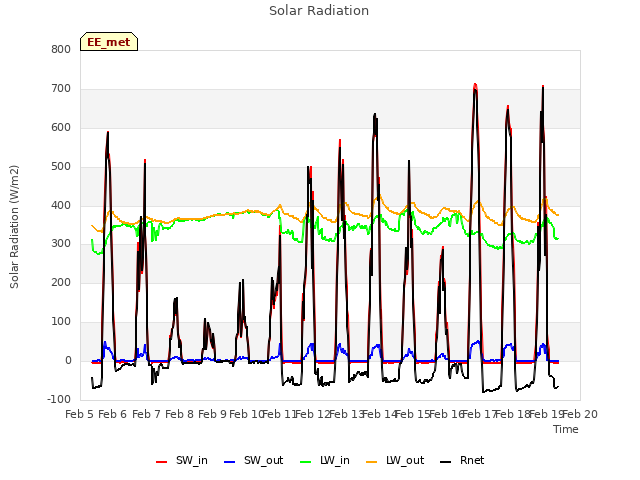Viewport: 640px width, 480px height.
Task: Click the 800 y-axis tick label
Action: tap(61, 50)
